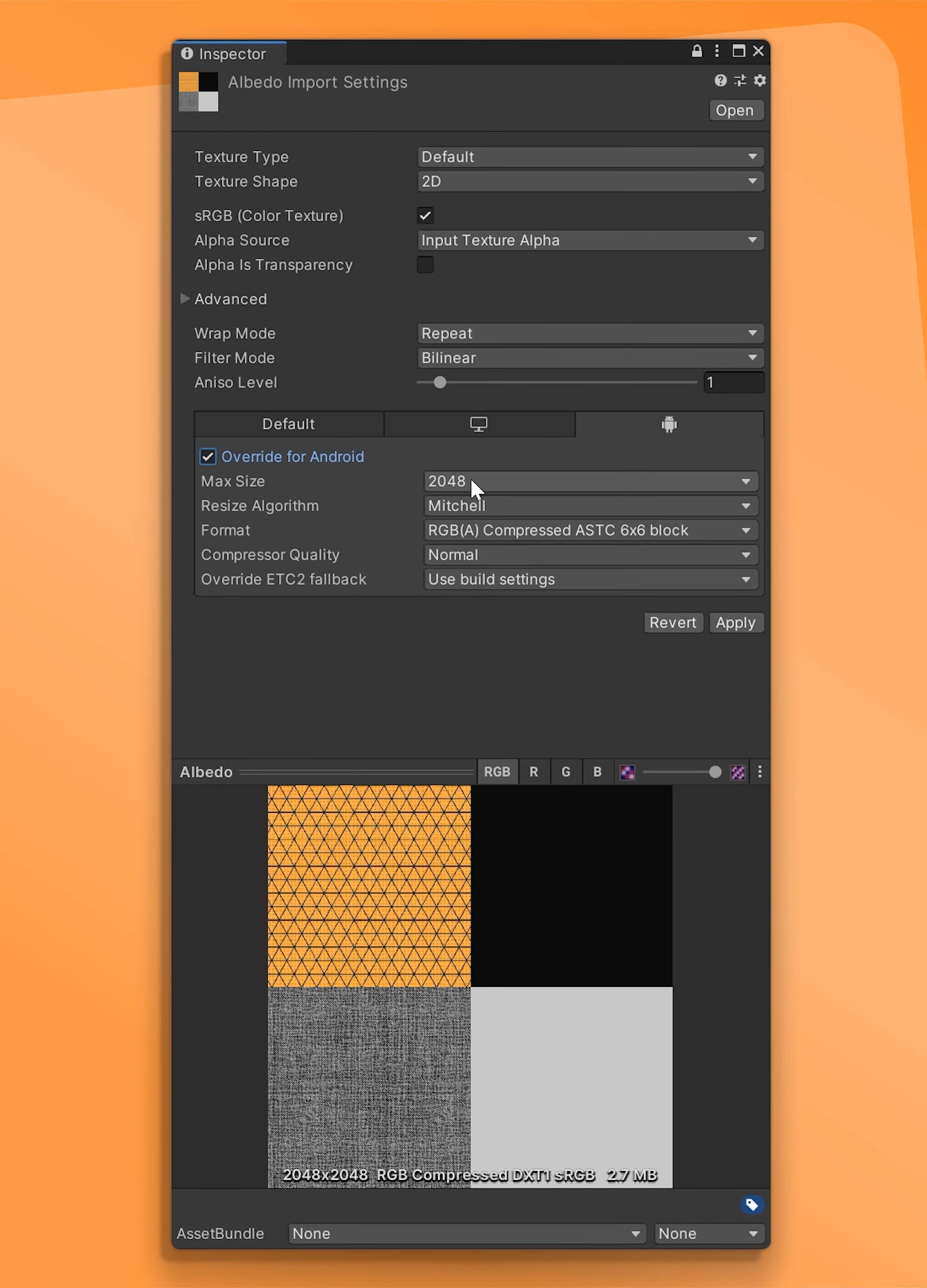Viewport: 927px width, 1288px height.
Task: Click the Compressor Quality label
Action: pos(270,555)
